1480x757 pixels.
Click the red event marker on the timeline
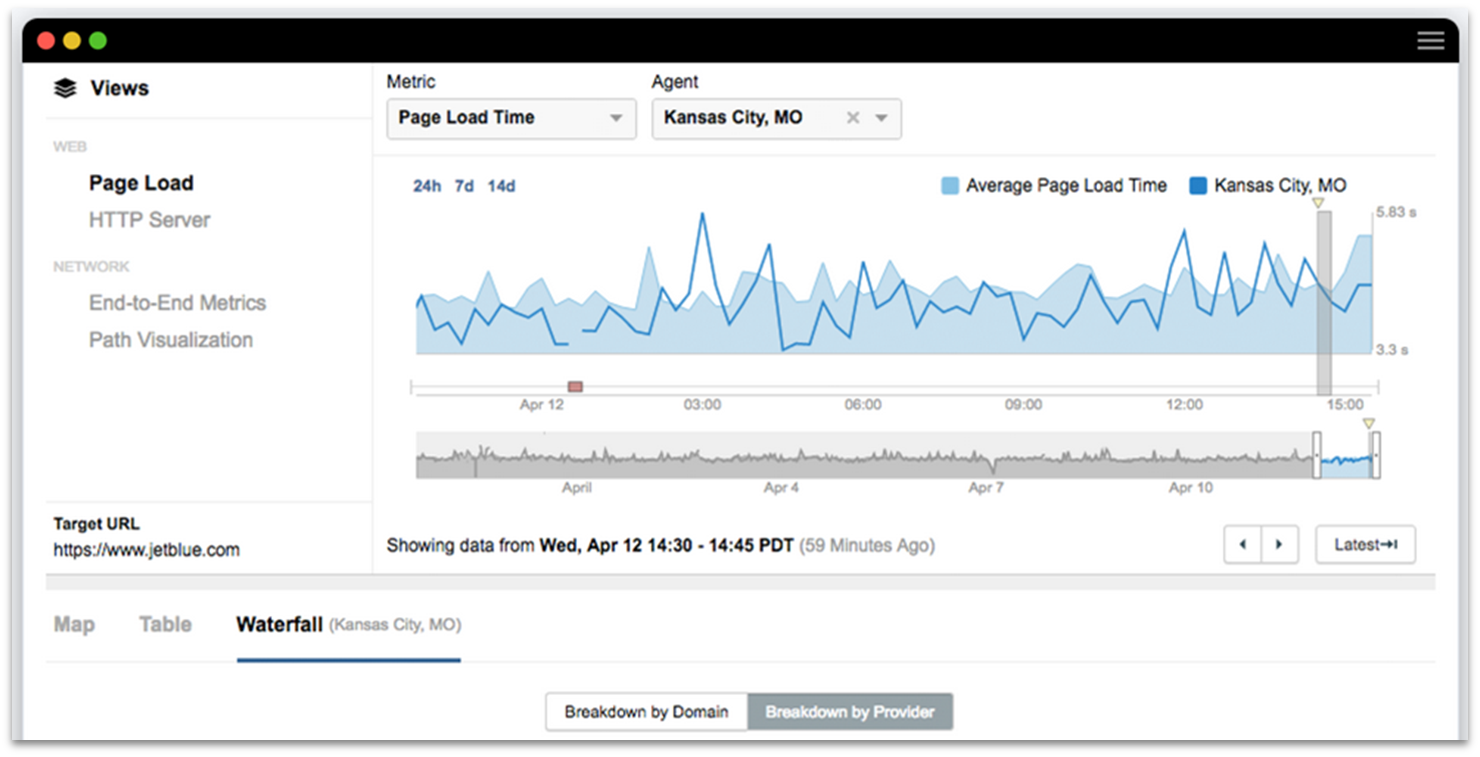click(x=575, y=385)
